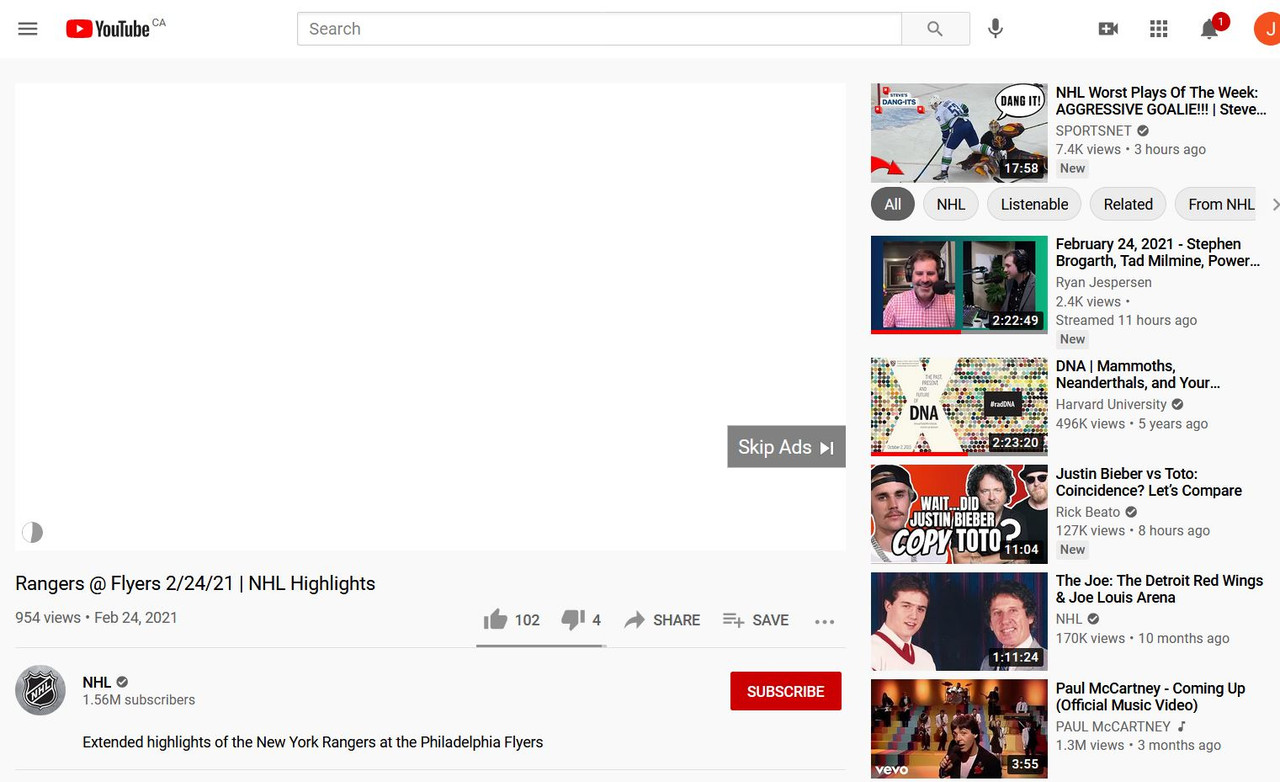Open Justin Bieber vs Toto thumbnail

point(959,514)
